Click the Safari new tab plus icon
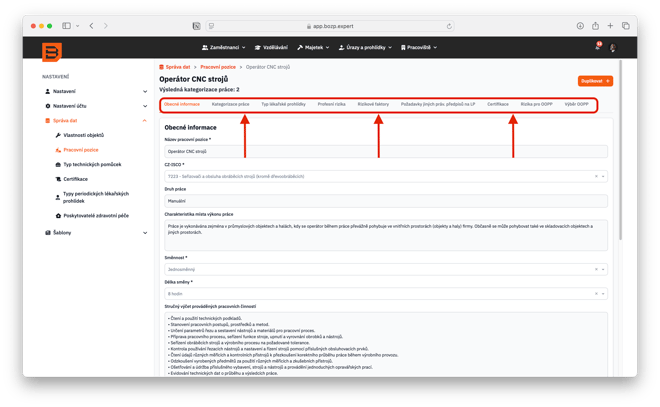The height and width of the screenshot is (407, 660). (x=612, y=24)
